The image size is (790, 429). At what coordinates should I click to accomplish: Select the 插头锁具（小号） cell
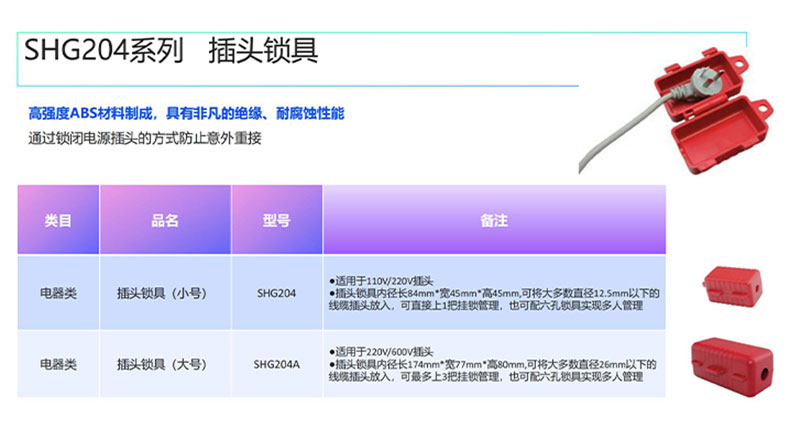point(164,293)
